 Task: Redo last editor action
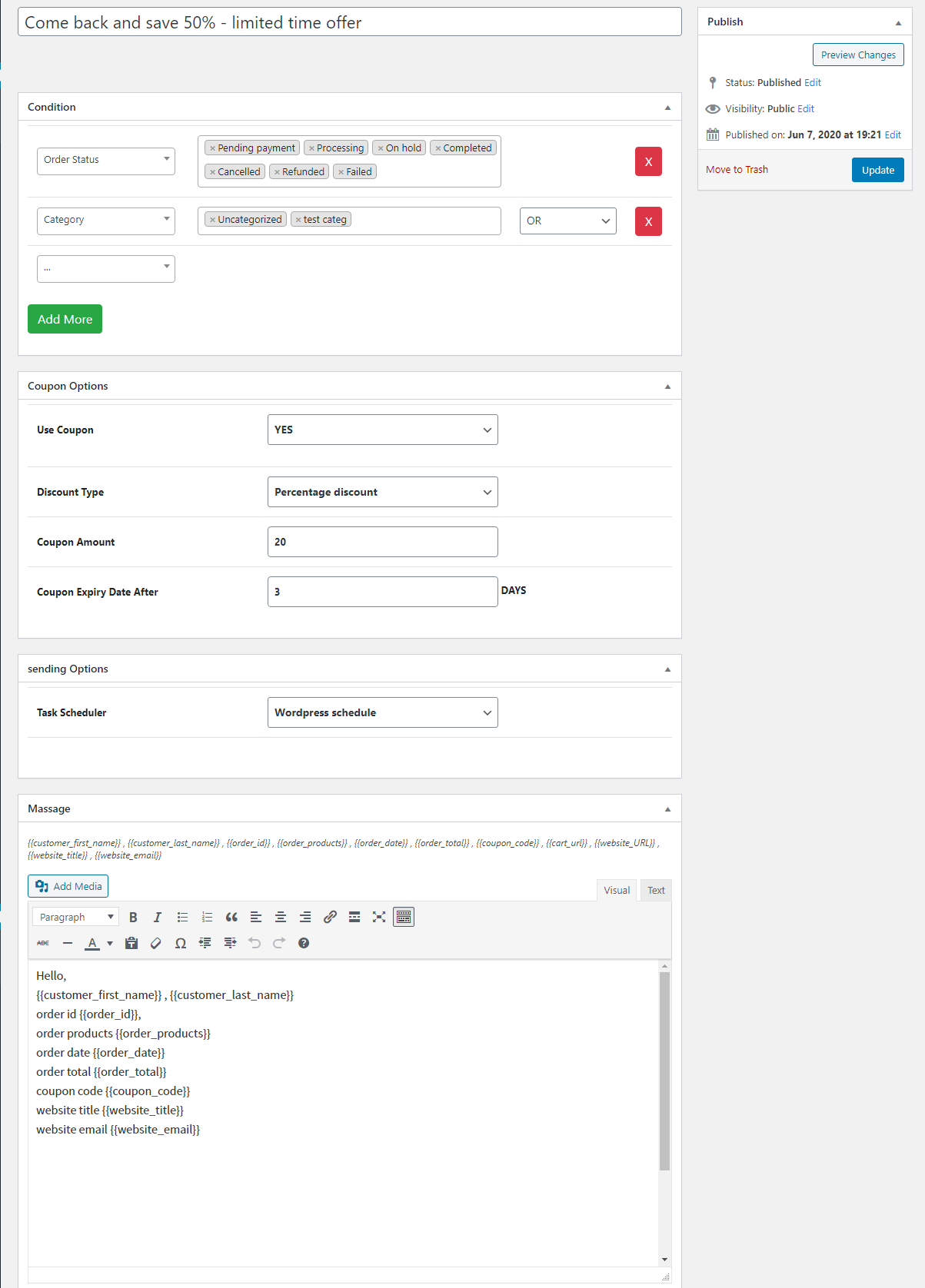coord(279,943)
